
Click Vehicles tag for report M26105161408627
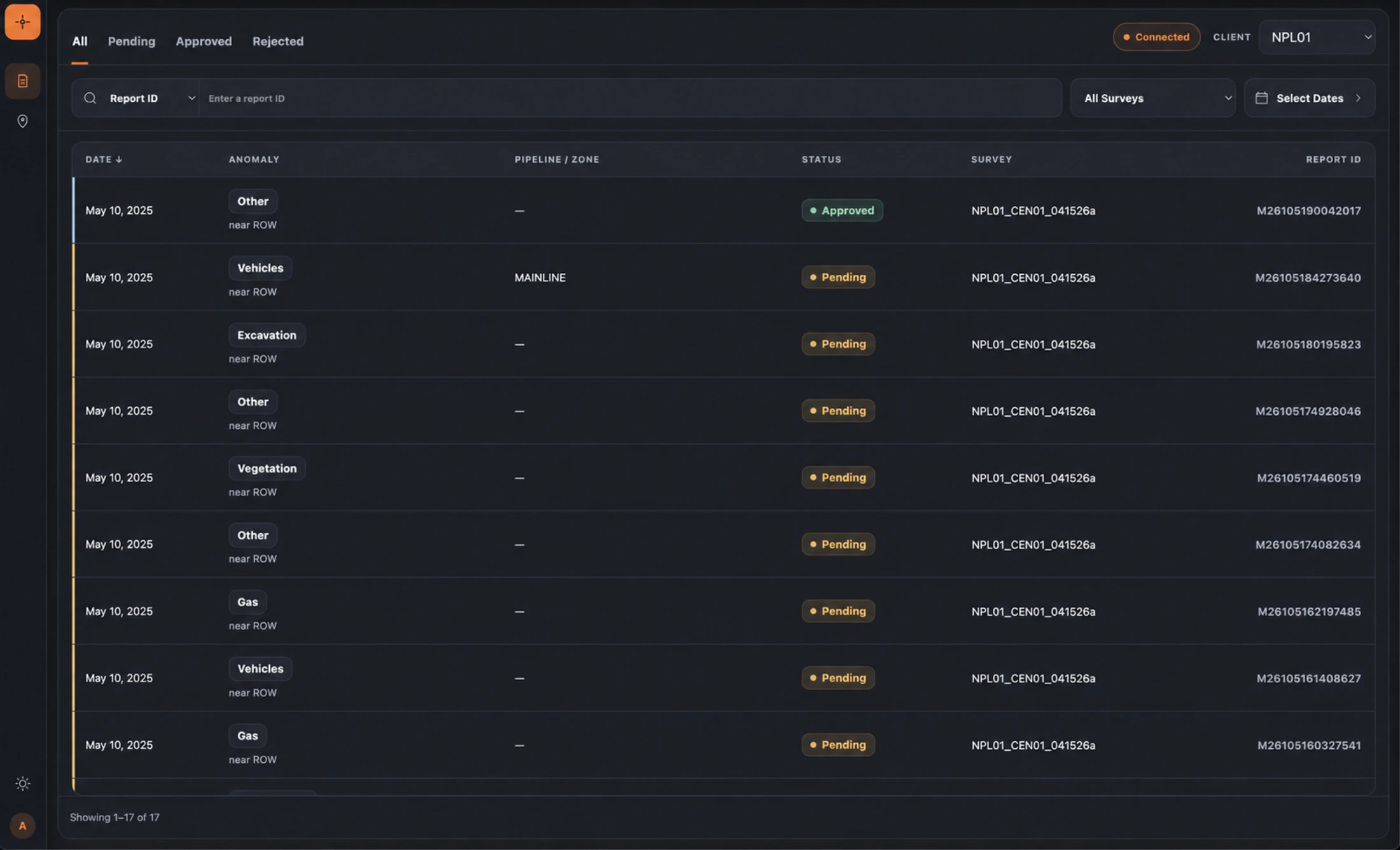click(260, 669)
